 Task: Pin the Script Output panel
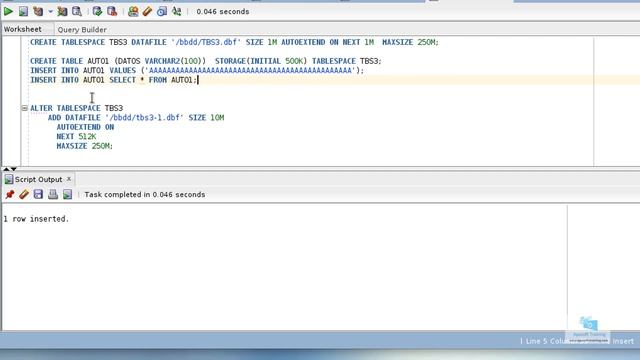9,194
